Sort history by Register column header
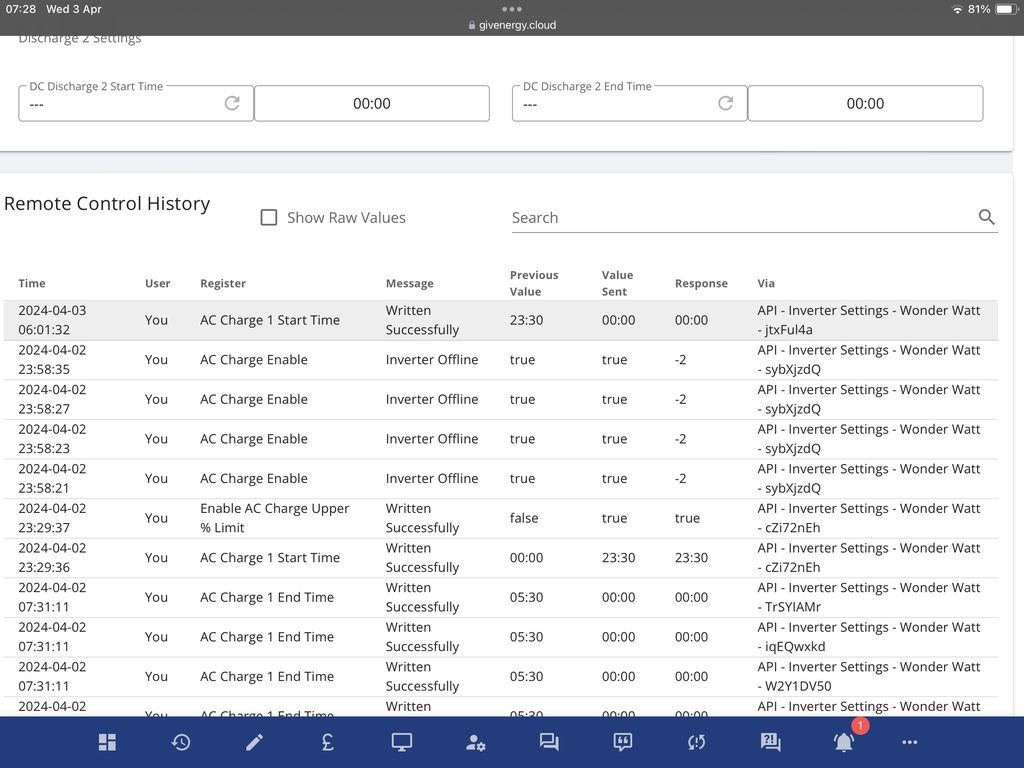Screen dimensions: 1024x768 (223, 283)
